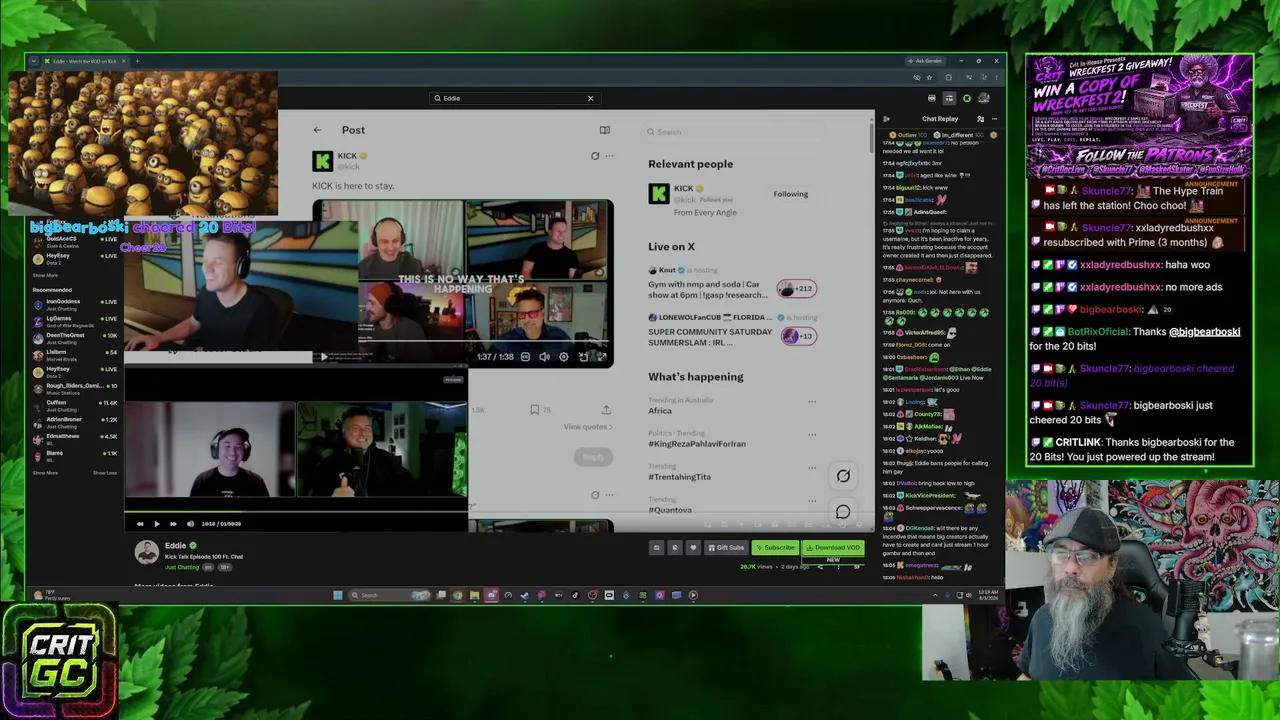Bookmark this page with the star

point(929,77)
